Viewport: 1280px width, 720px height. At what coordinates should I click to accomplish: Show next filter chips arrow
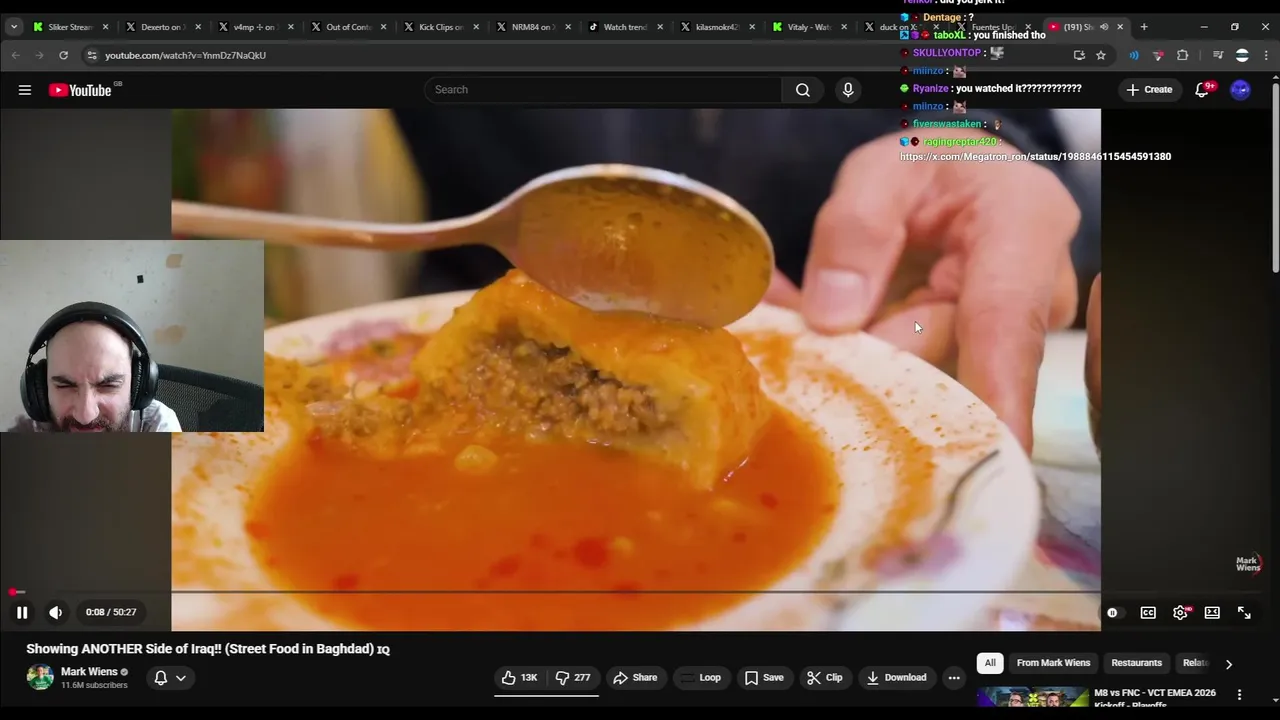pos(1229,664)
